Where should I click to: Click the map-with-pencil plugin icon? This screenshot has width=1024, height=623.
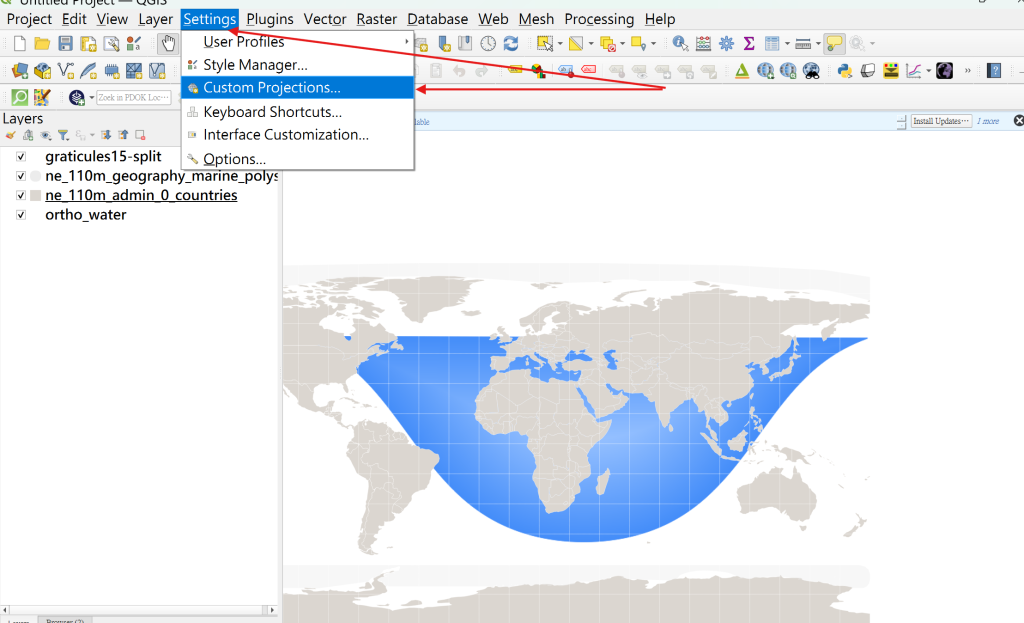tap(42, 97)
